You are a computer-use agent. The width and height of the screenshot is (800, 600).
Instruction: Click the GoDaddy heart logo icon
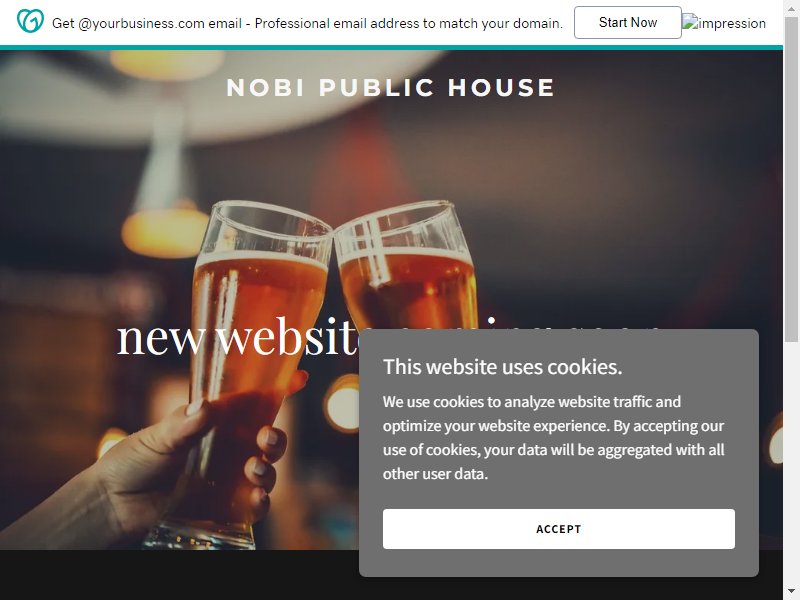30,21
